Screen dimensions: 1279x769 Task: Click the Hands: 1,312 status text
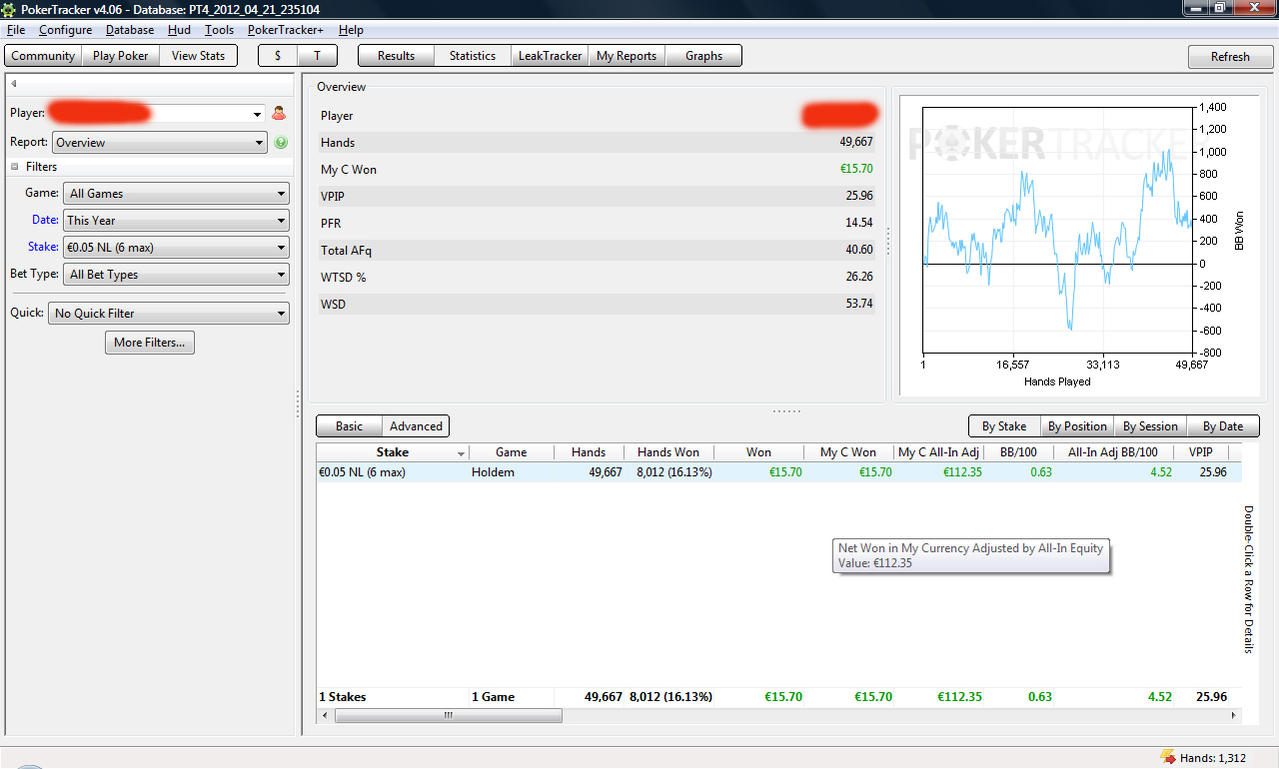[1213, 758]
